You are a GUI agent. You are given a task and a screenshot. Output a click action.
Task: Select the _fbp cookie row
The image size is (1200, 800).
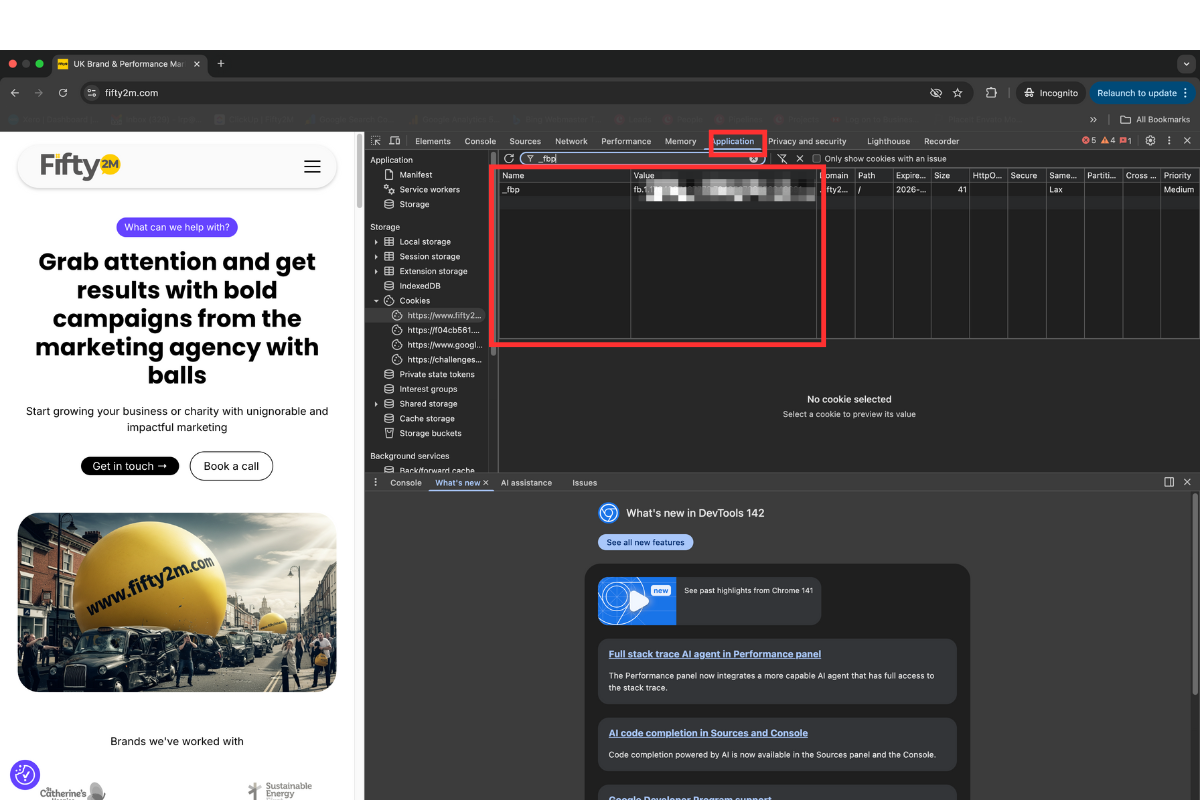[846, 189]
